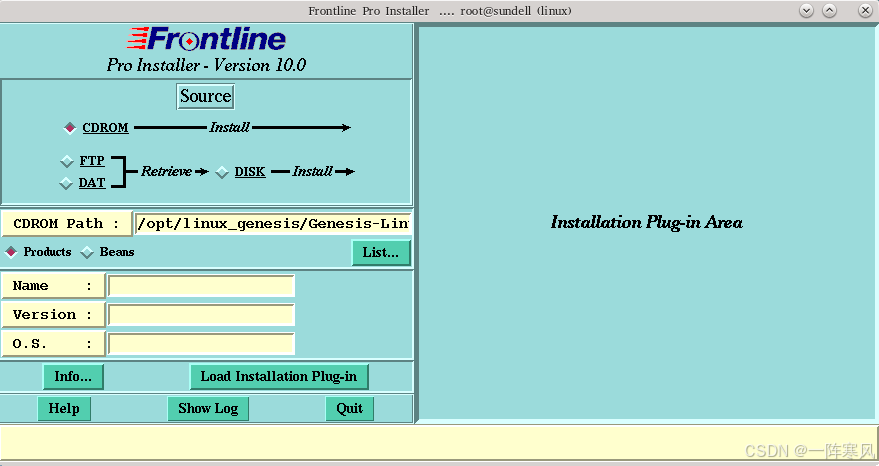Click Load Installation Plug-in button

pyautogui.click(x=279, y=376)
